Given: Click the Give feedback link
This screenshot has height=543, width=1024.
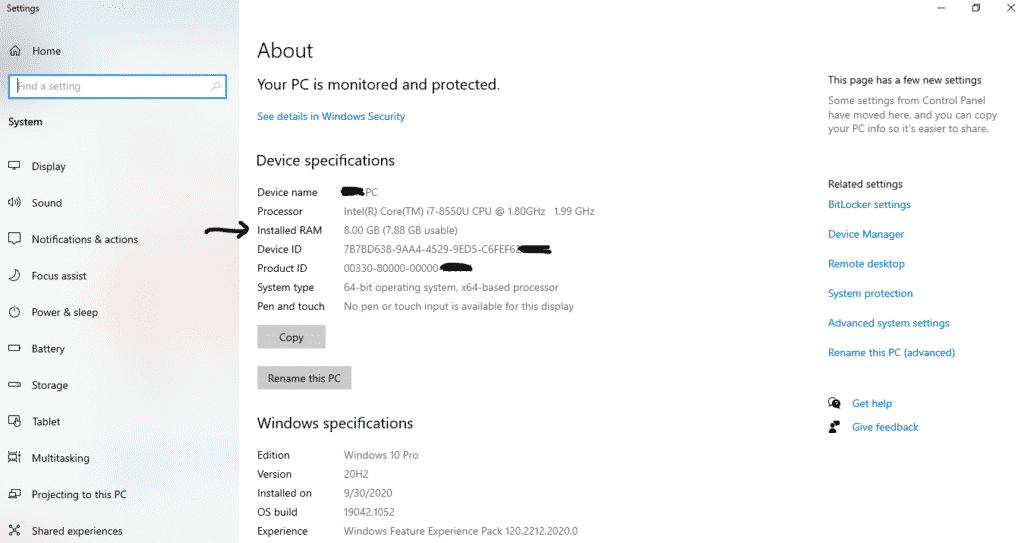Looking at the screenshot, I should 885,427.
